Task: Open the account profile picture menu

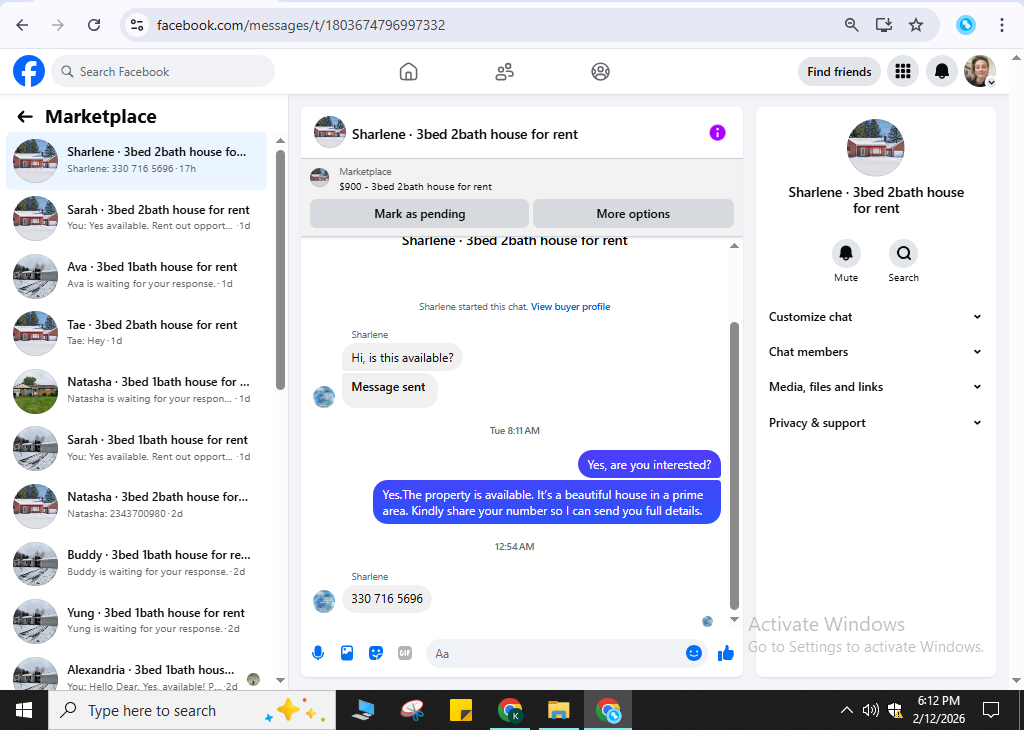Action: [x=980, y=71]
